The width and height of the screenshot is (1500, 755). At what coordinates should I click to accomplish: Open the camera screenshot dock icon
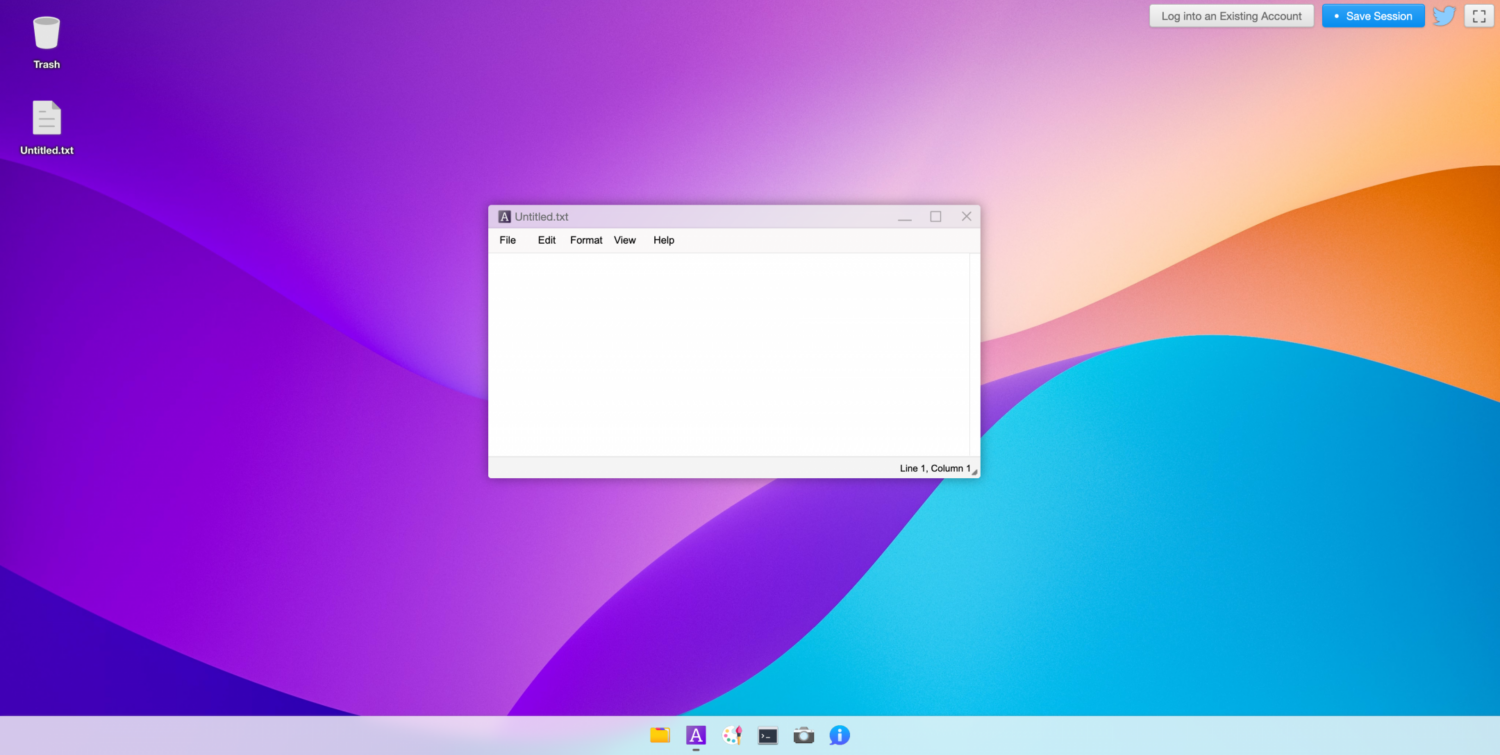pyautogui.click(x=804, y=736)
